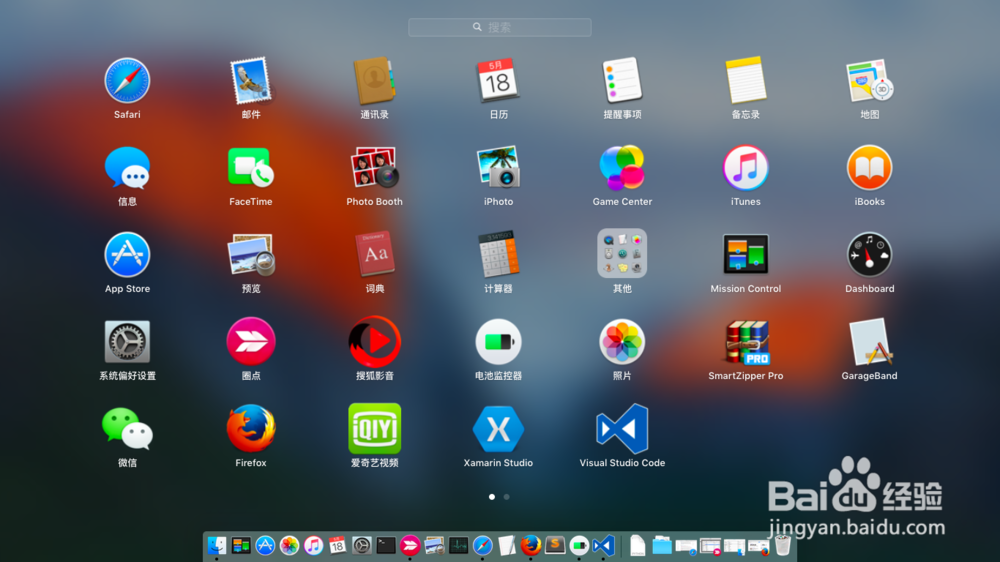Launch iTunes from the Launchpad grid
The image size is (1000, 562).
click(746, 168)
